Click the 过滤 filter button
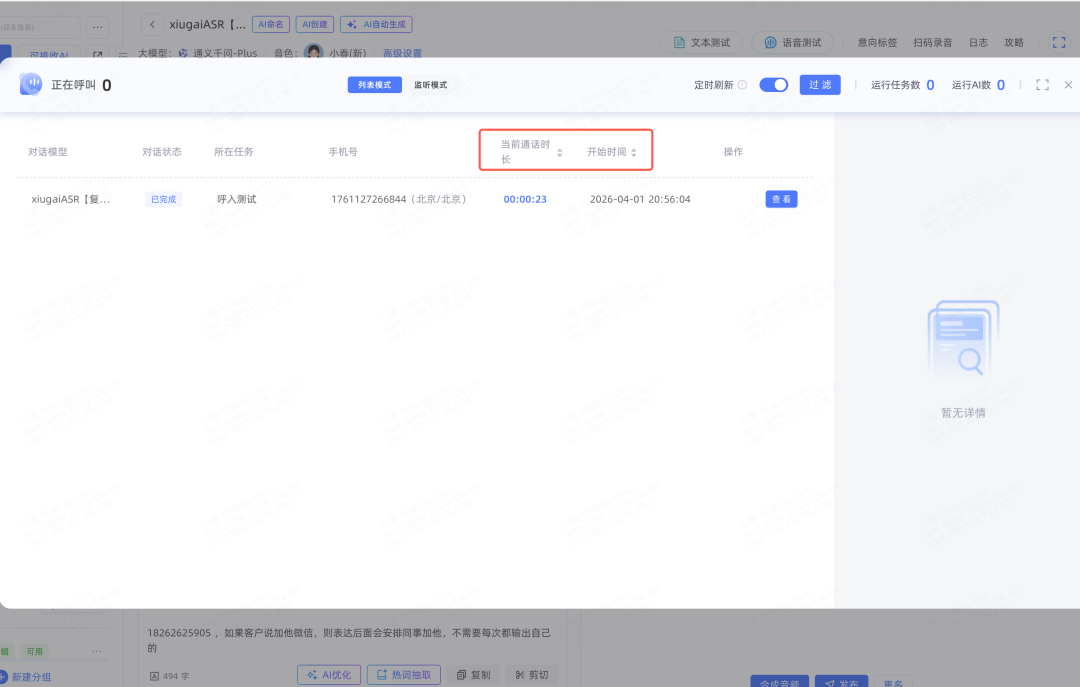This screenshot has height=687, width=1080. (x=820, y=85)
